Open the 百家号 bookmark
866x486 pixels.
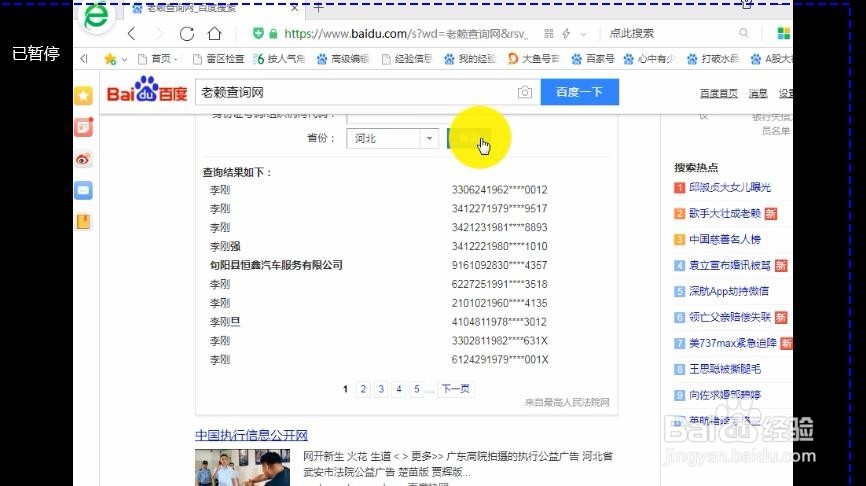593,59
